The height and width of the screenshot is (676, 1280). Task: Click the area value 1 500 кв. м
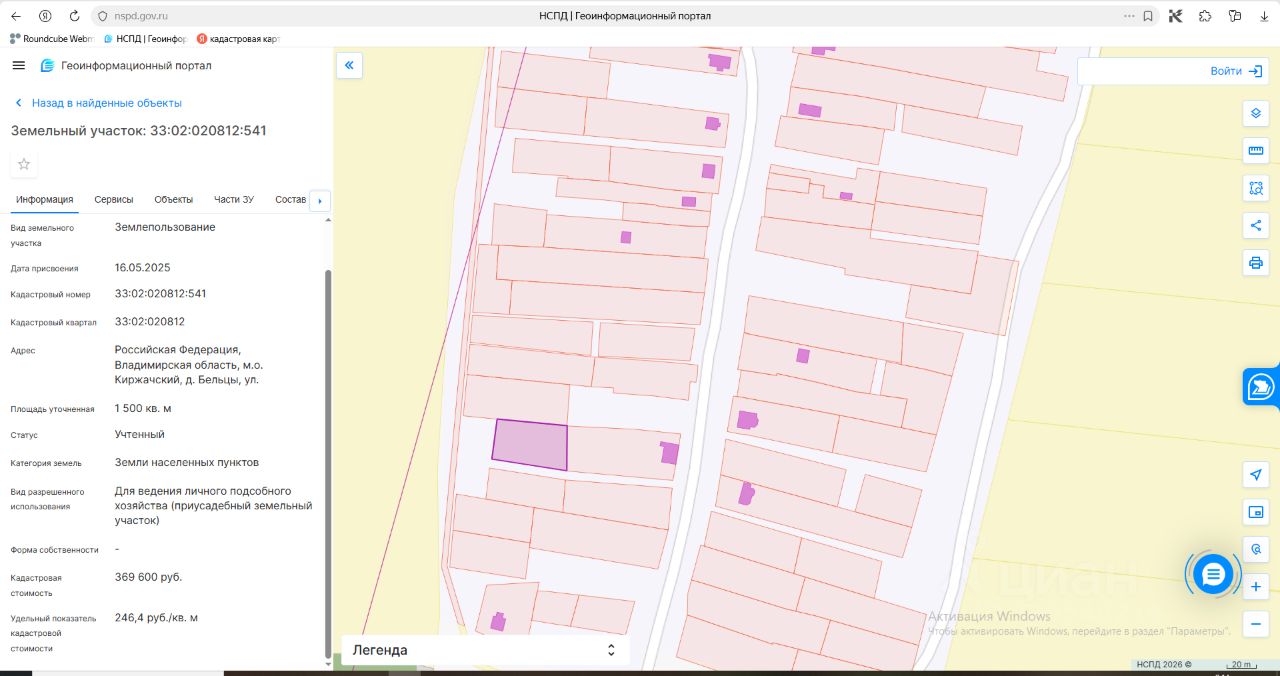click(x=143, y=408)
